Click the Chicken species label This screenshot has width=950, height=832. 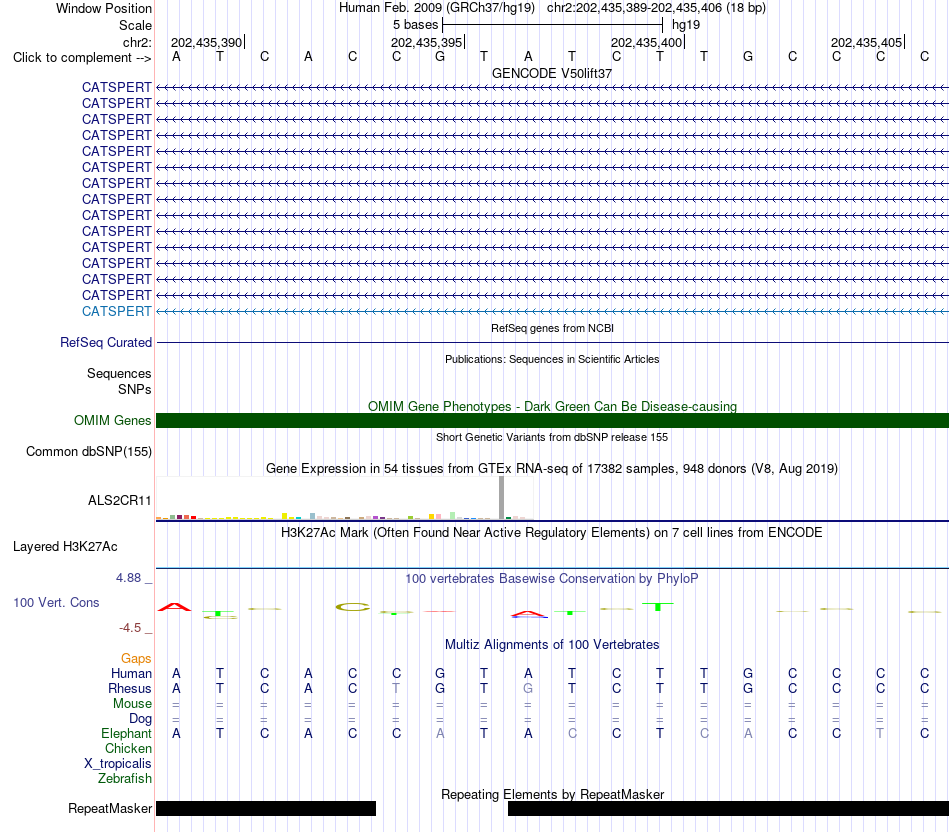128,749
